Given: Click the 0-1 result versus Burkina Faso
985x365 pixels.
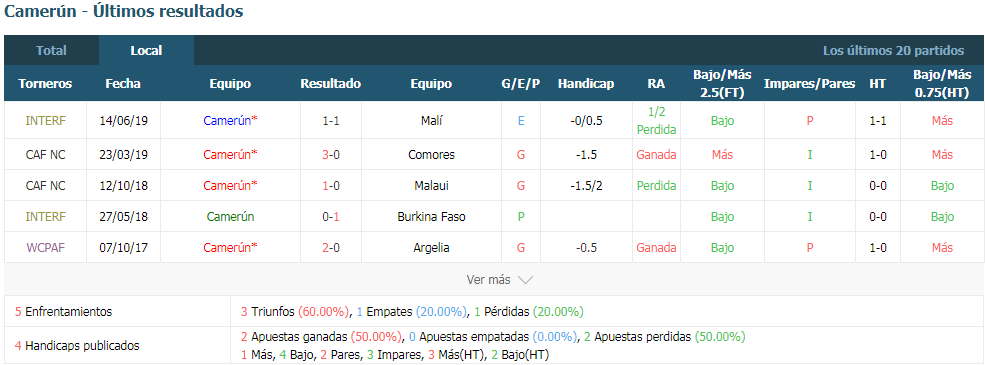Looking at the screenshot, I should 330,217.
